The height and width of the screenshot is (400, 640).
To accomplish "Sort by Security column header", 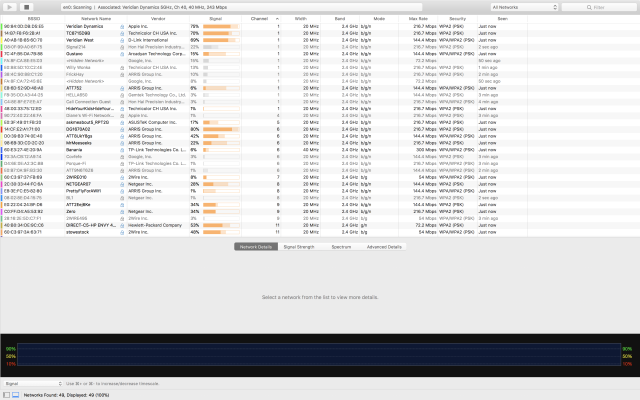I will [458, 19].
